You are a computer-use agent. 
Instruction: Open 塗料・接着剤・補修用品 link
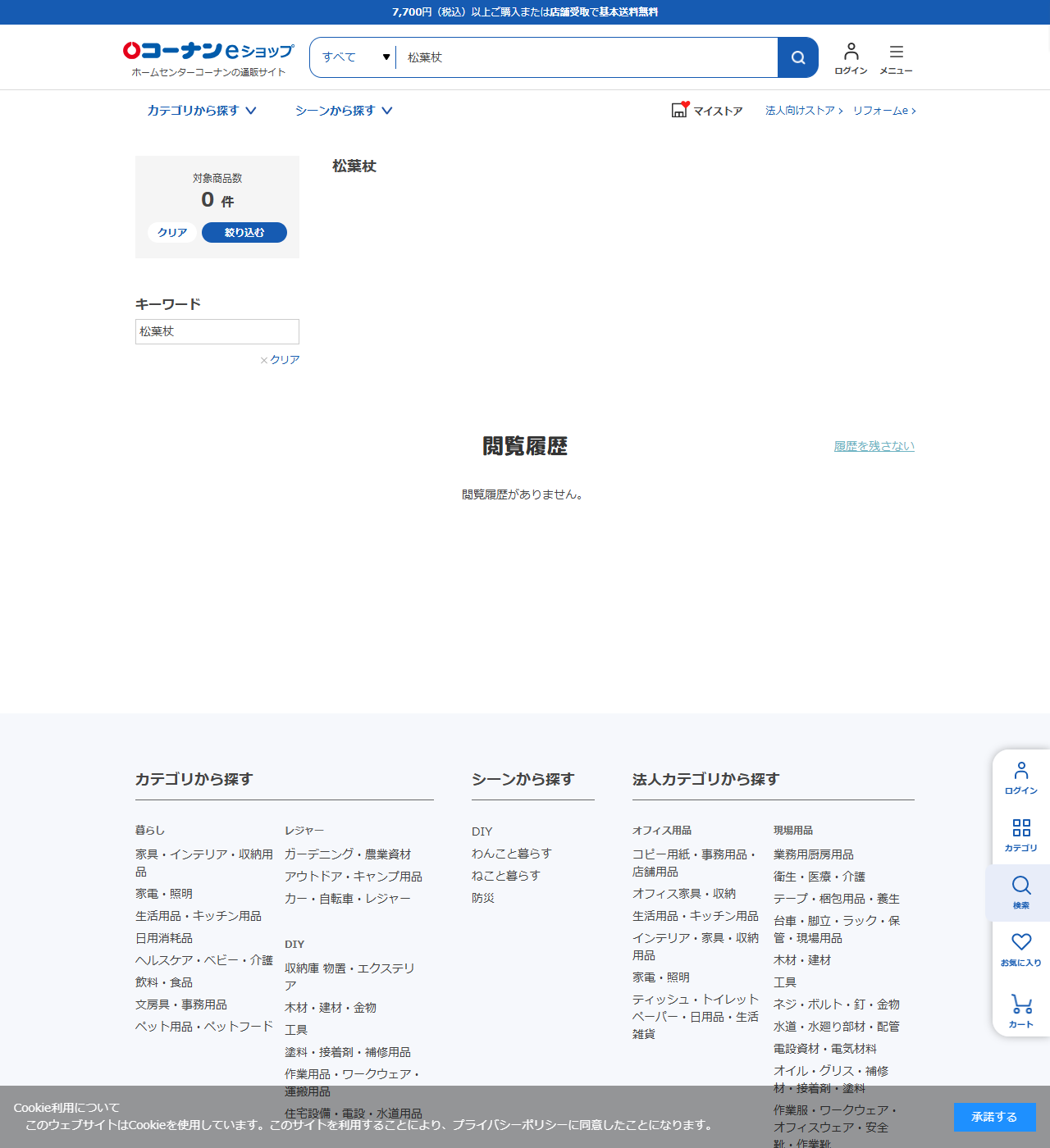point(348,1052)
